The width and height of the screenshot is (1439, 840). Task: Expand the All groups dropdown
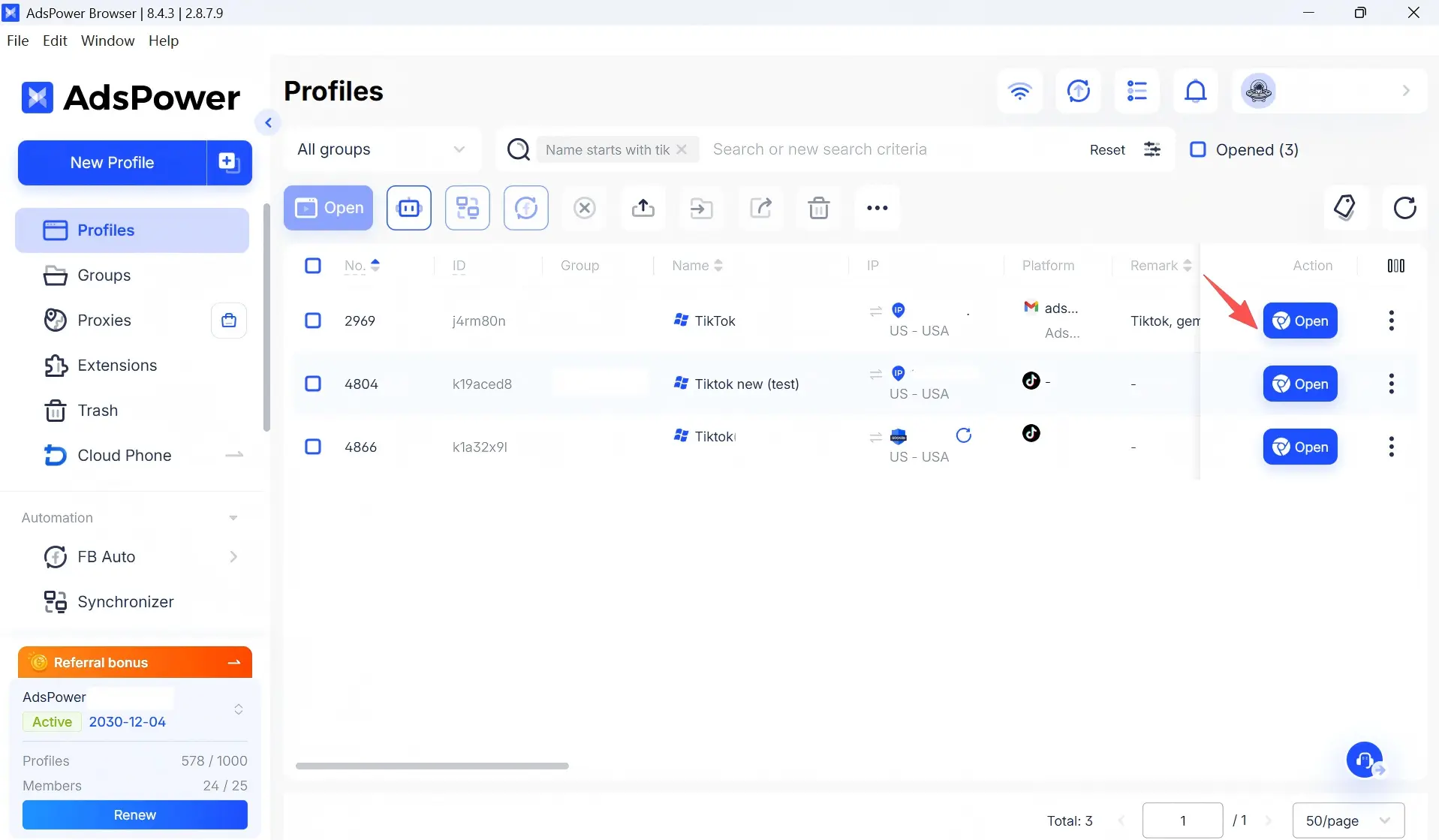click(x=382, y=149)
